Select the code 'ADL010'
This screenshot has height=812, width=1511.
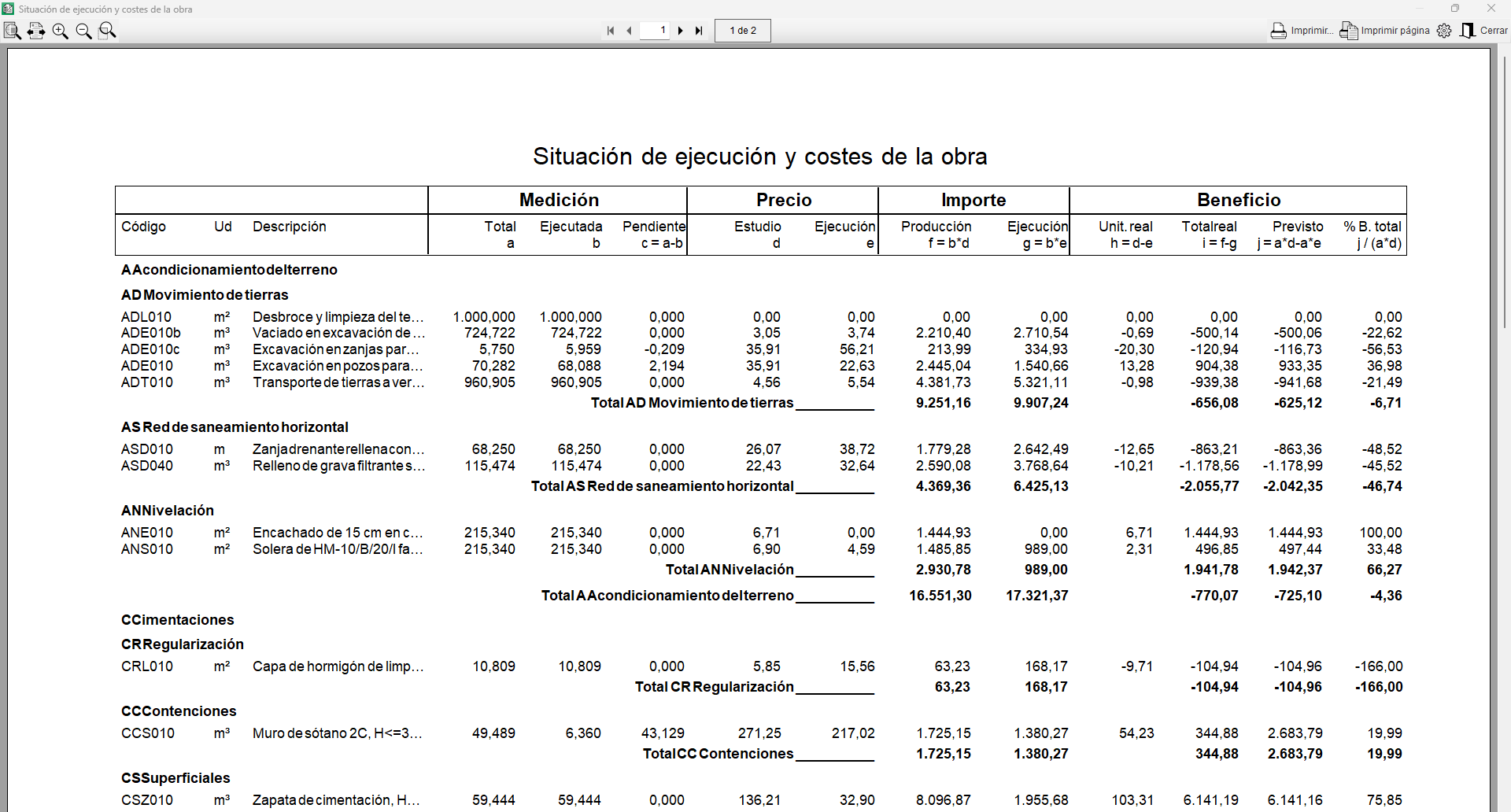(x=146, y=317)
